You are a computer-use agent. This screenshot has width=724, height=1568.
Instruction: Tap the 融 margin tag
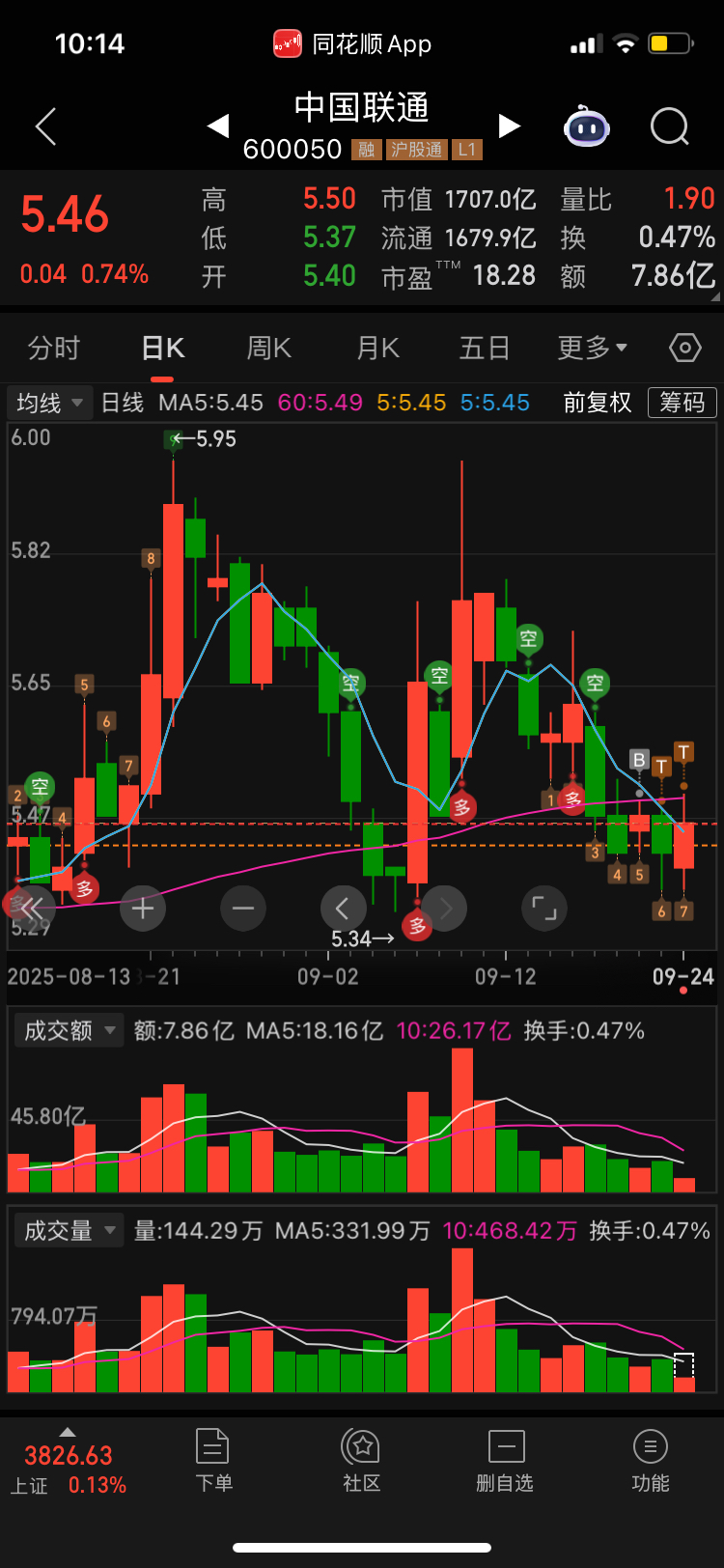click(x=367, y=150)
